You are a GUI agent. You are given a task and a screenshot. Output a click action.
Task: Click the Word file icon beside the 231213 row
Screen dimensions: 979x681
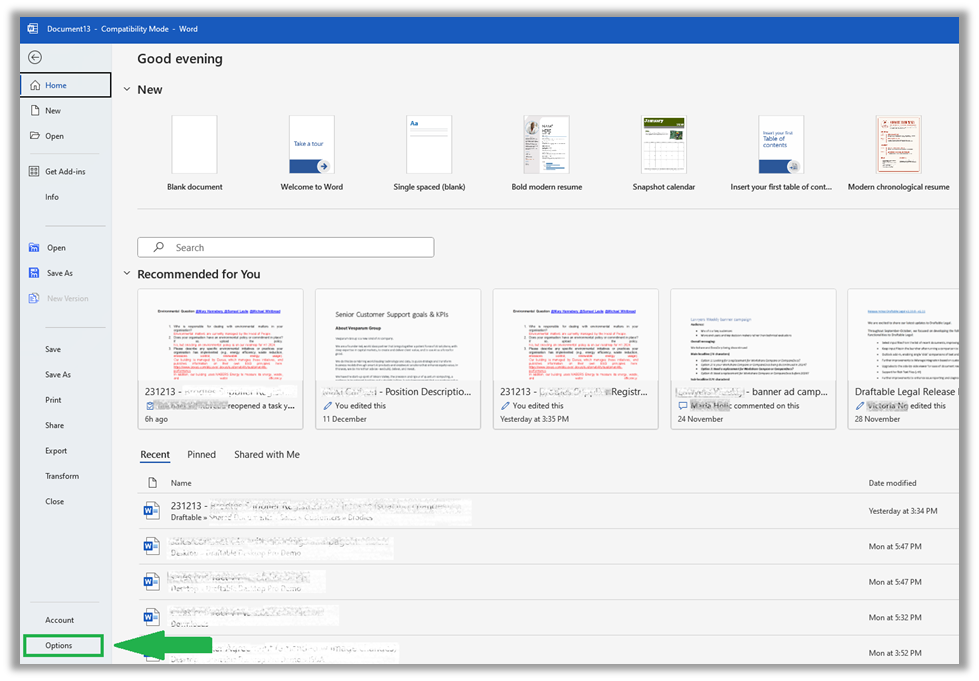[x=150, y=511]
